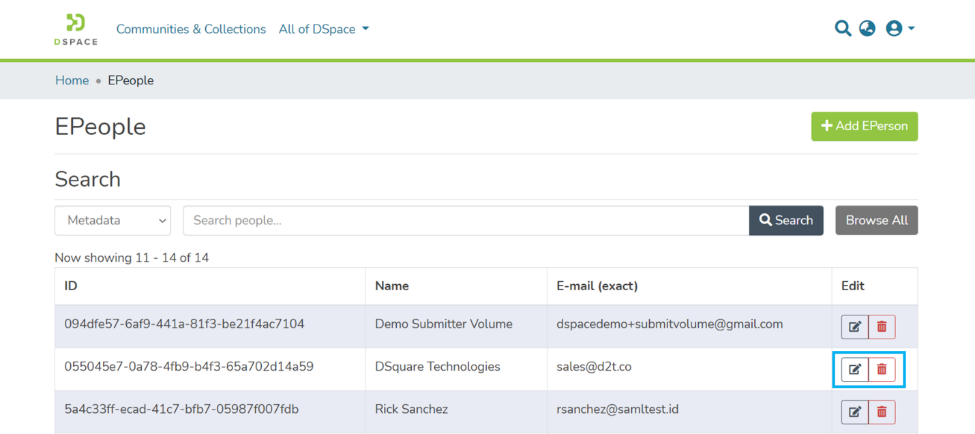This screenshot has height=434, width=975.
Task: Click the sales@d2t.co email cell
Action: pyautogui.click(x=594, y=367)
